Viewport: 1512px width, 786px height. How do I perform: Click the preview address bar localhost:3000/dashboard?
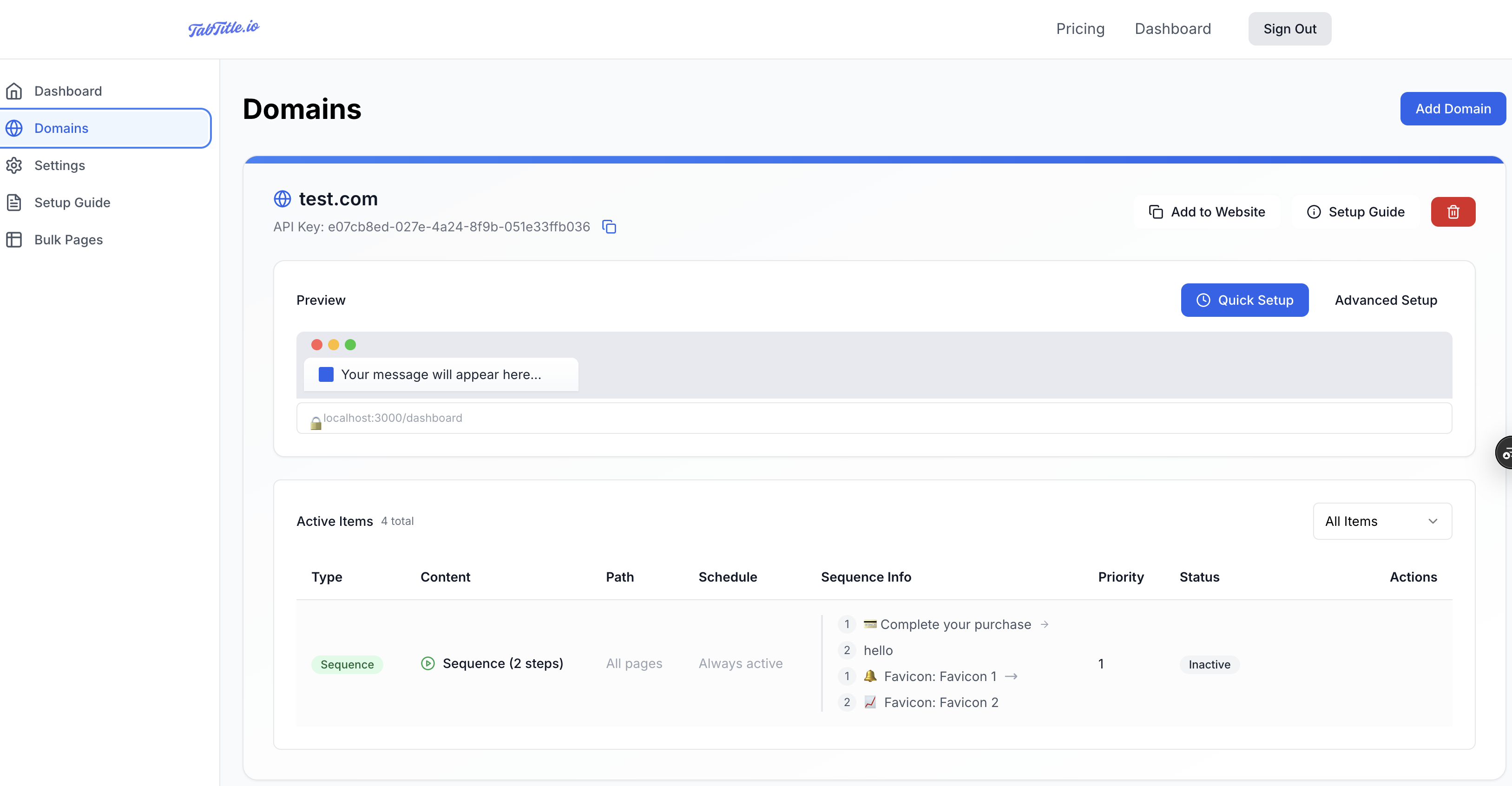(x=874, y=418)
